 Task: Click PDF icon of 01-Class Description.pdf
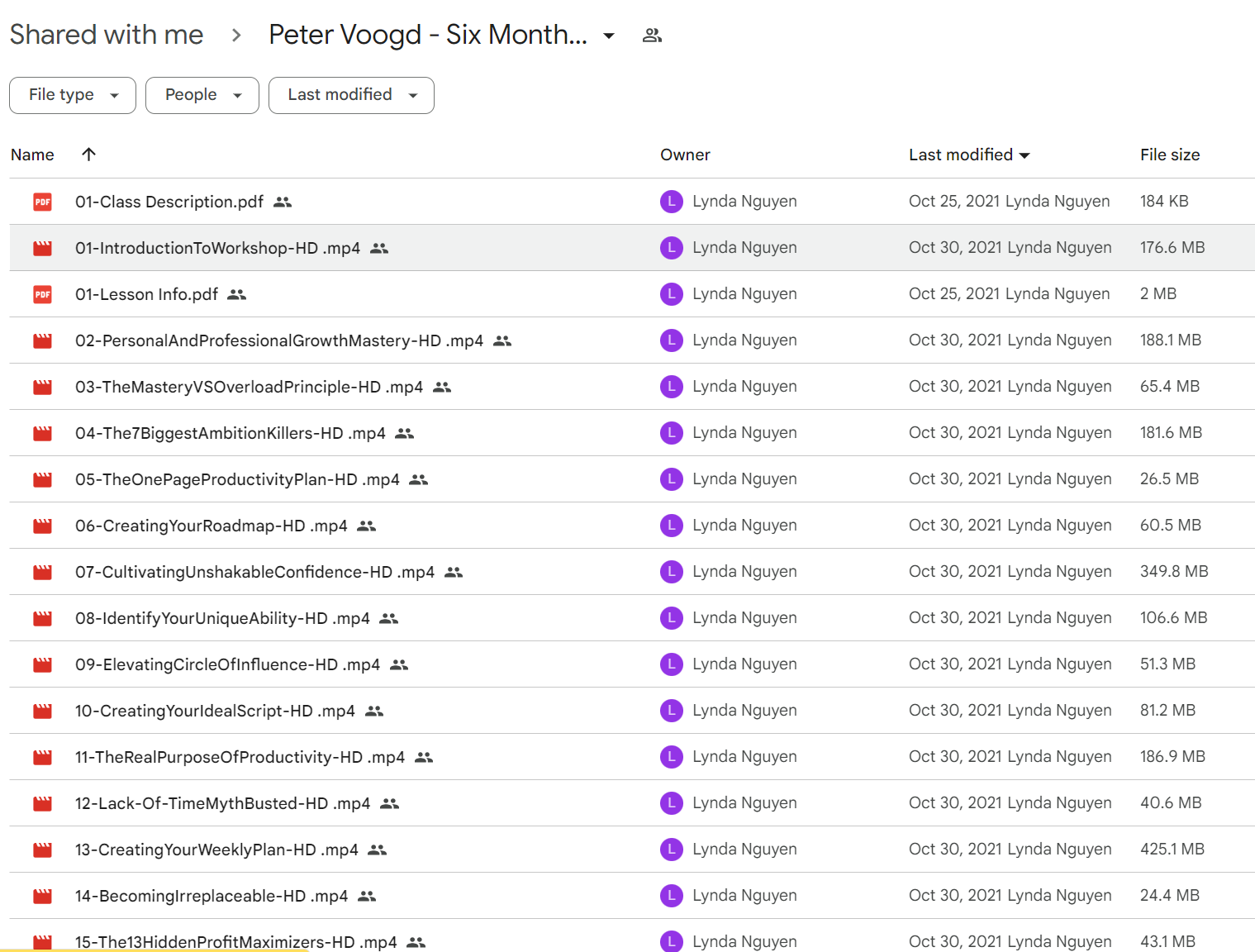(42, 202)
